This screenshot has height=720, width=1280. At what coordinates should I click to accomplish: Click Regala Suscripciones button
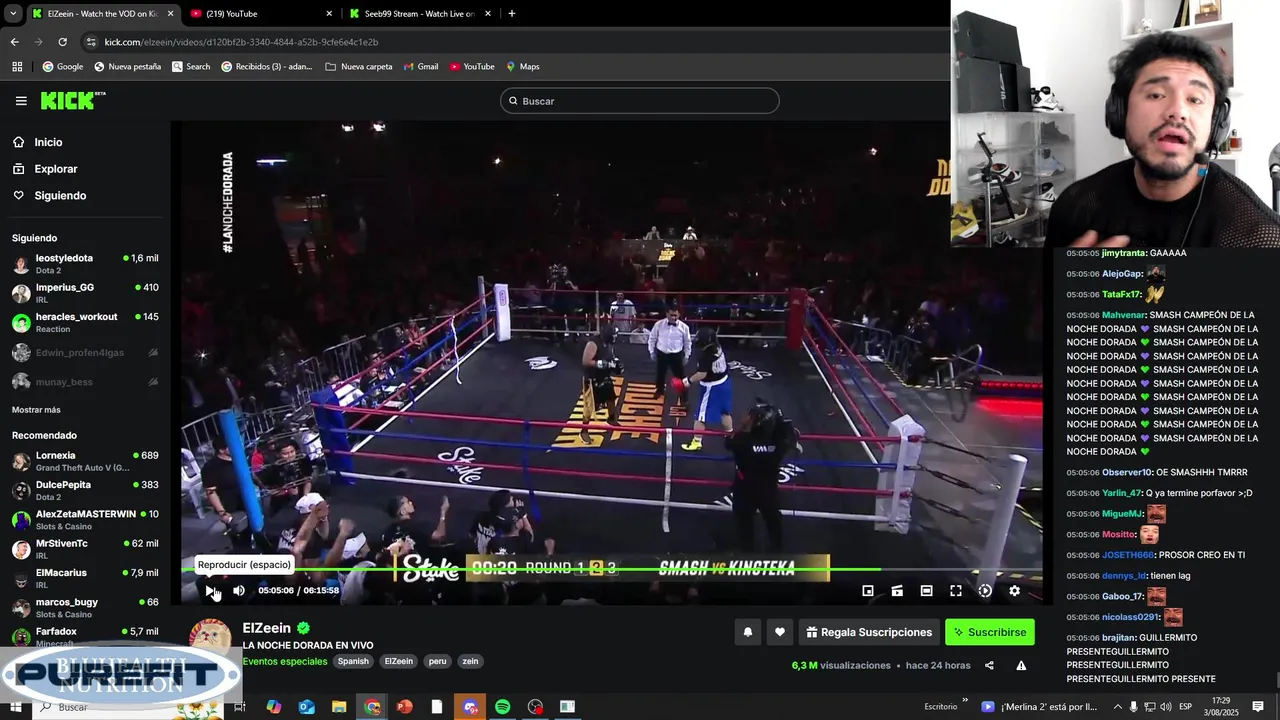pos(869,632)
